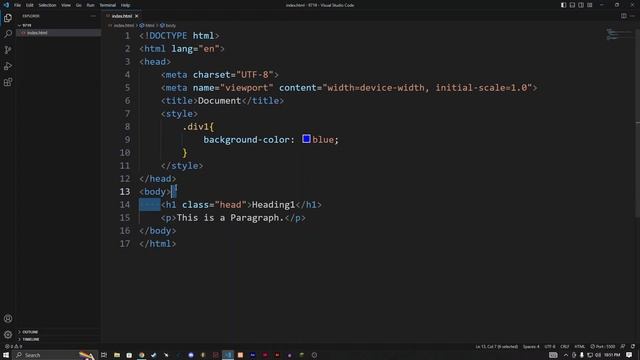Click the Spaces: 4 indentation status
Screen dimensions: 640x360
pyautogui.click(x=531, y=347)
